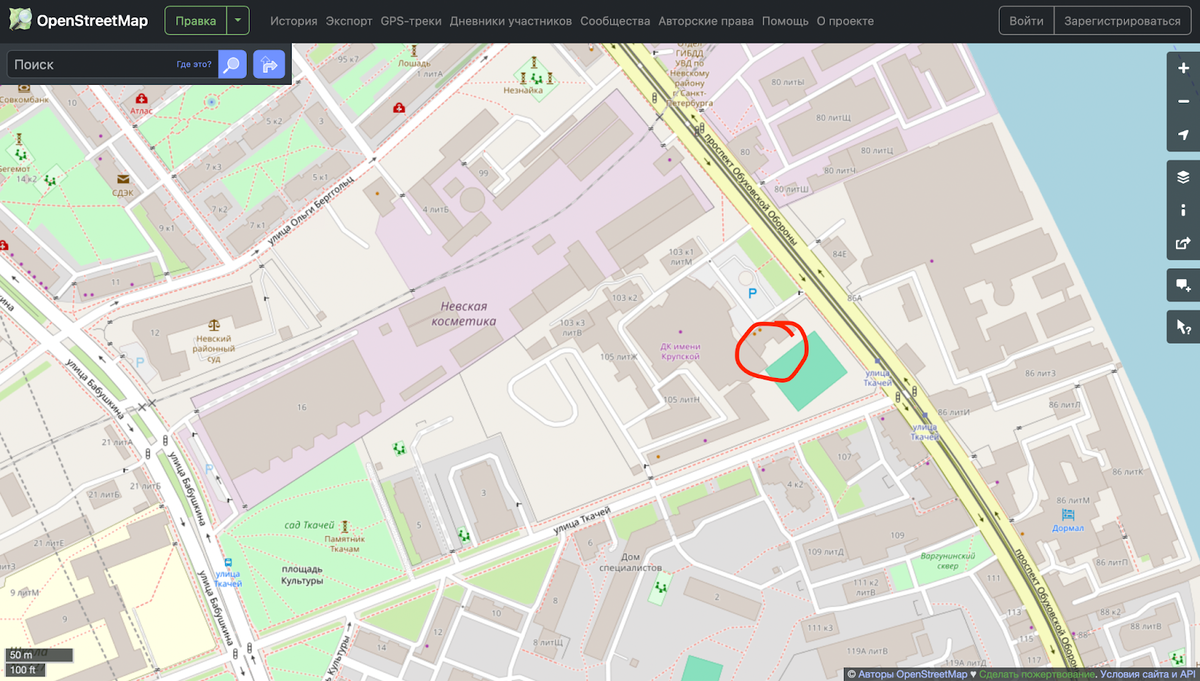Click the сад Ткачей label
The height and width of the screenshot is (681, 1200).
tap(309, 527)
